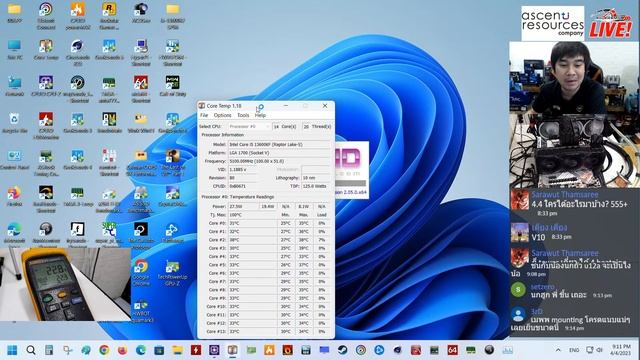Open the network and volume tray flyout
The height and width of the screenshot is (360, 640).
(594, 350)
